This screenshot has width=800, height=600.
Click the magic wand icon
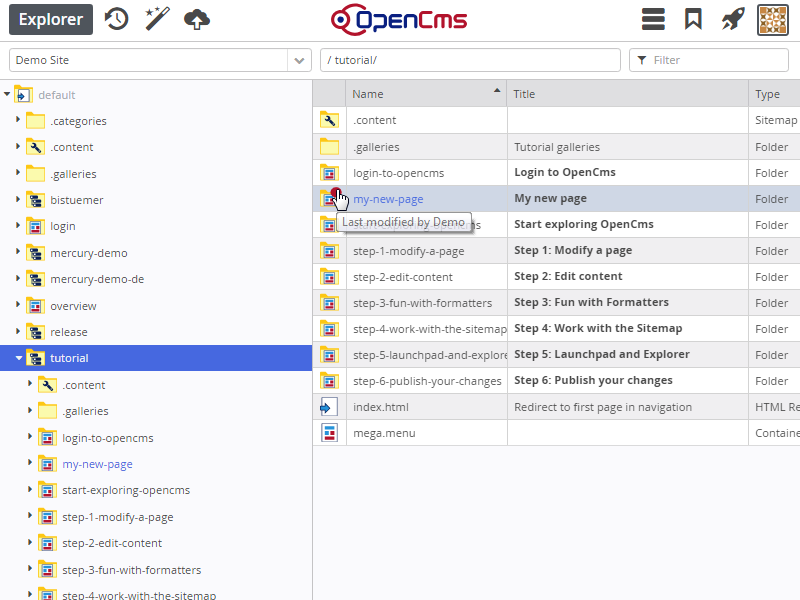(157, 19)
